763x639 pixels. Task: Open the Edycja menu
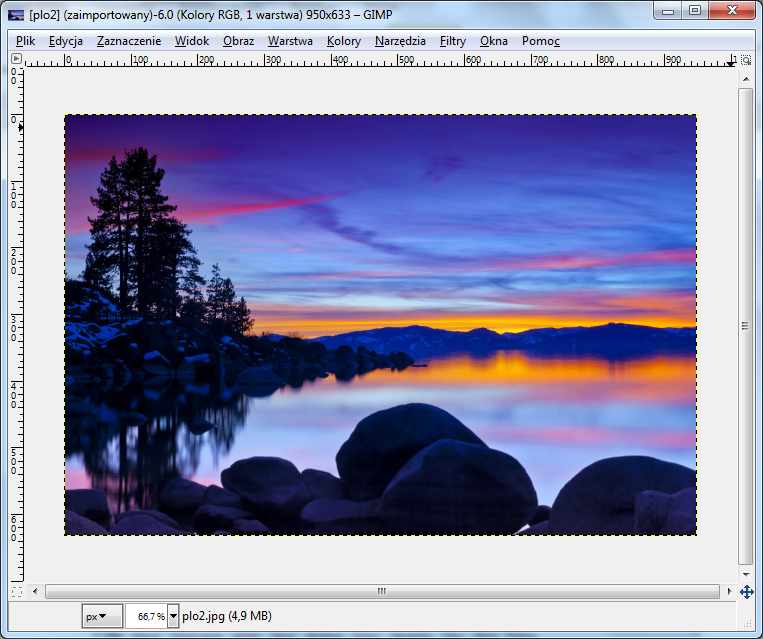click(x=66, y=41)
